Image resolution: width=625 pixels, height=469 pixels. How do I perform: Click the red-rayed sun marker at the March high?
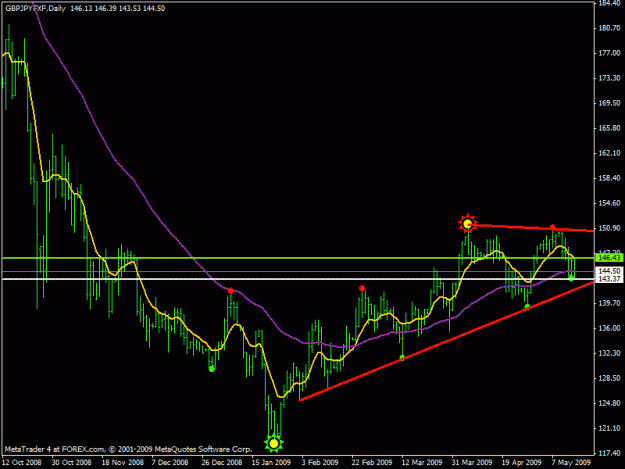468,224
